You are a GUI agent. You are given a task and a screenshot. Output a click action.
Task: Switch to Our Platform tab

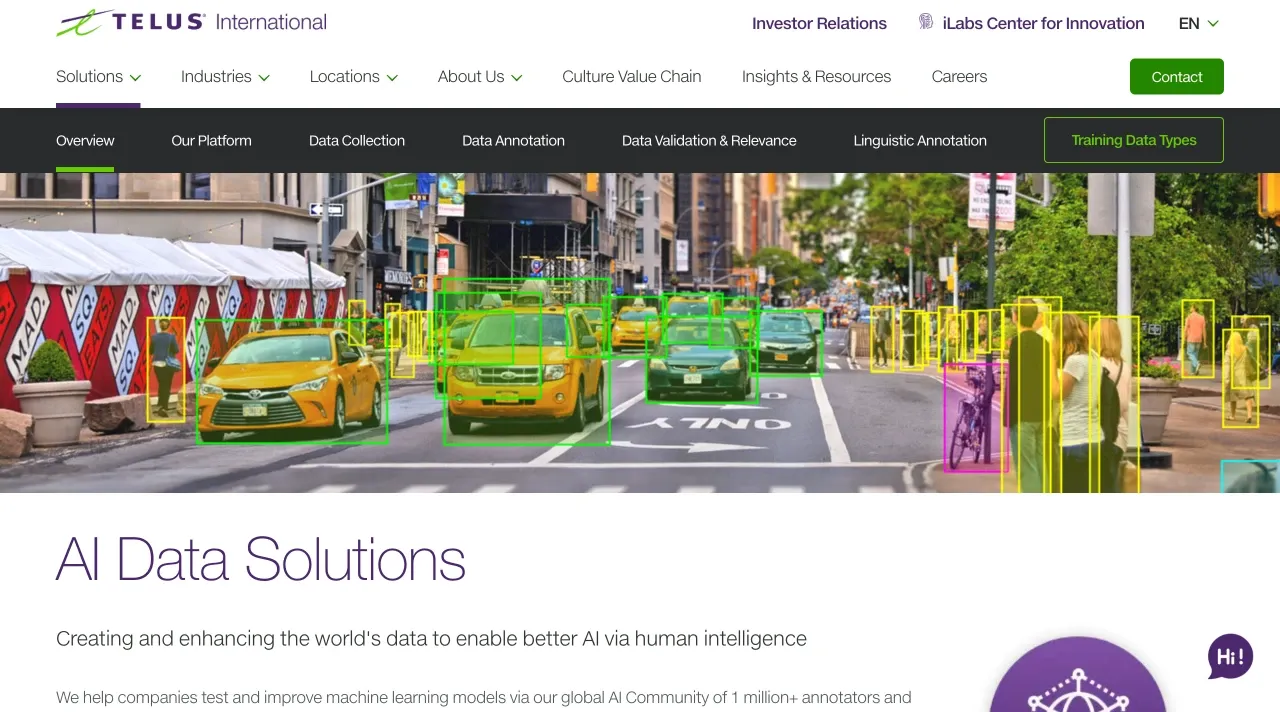211,141
